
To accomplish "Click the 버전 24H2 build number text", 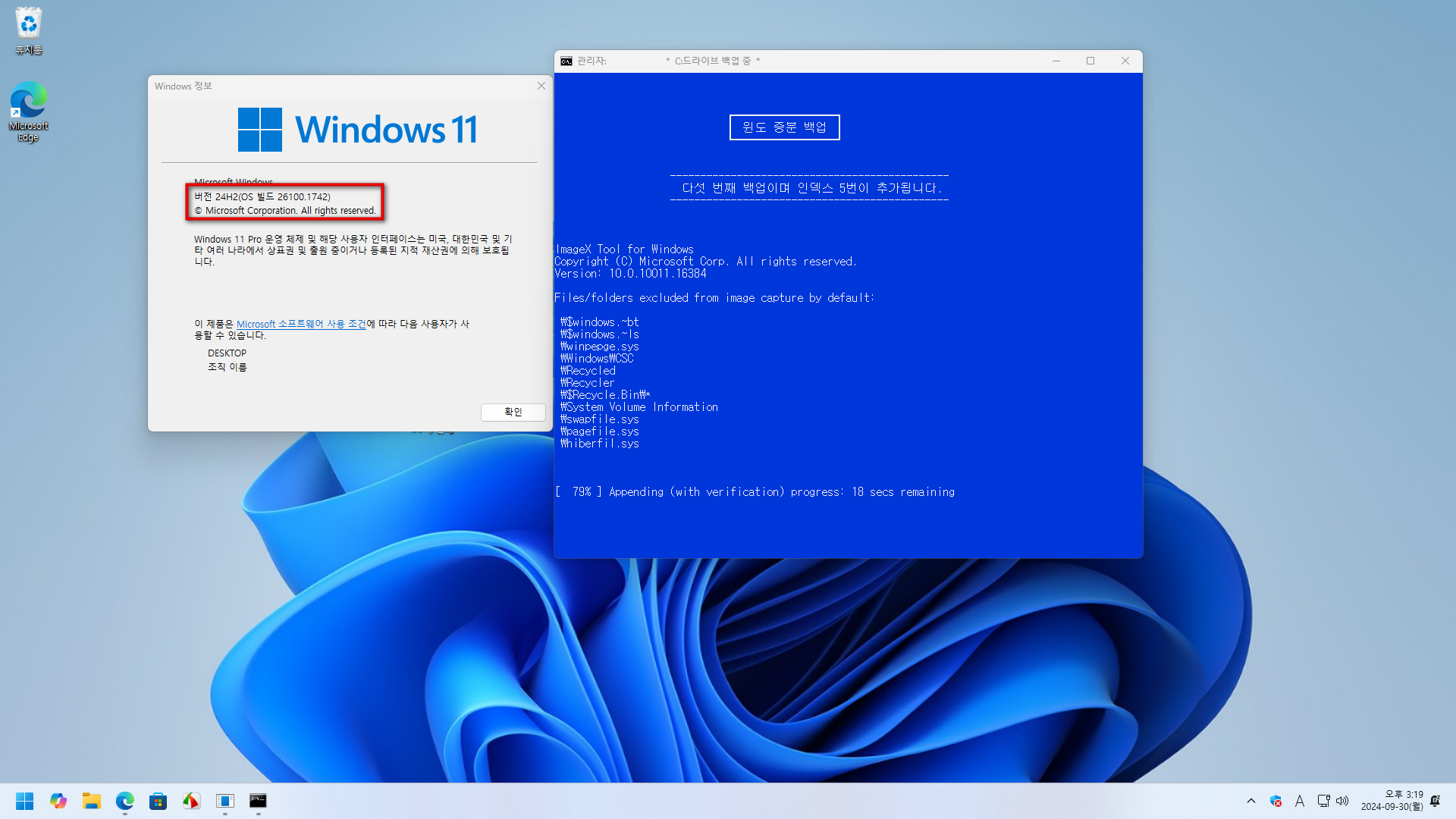I will point(262,196).
